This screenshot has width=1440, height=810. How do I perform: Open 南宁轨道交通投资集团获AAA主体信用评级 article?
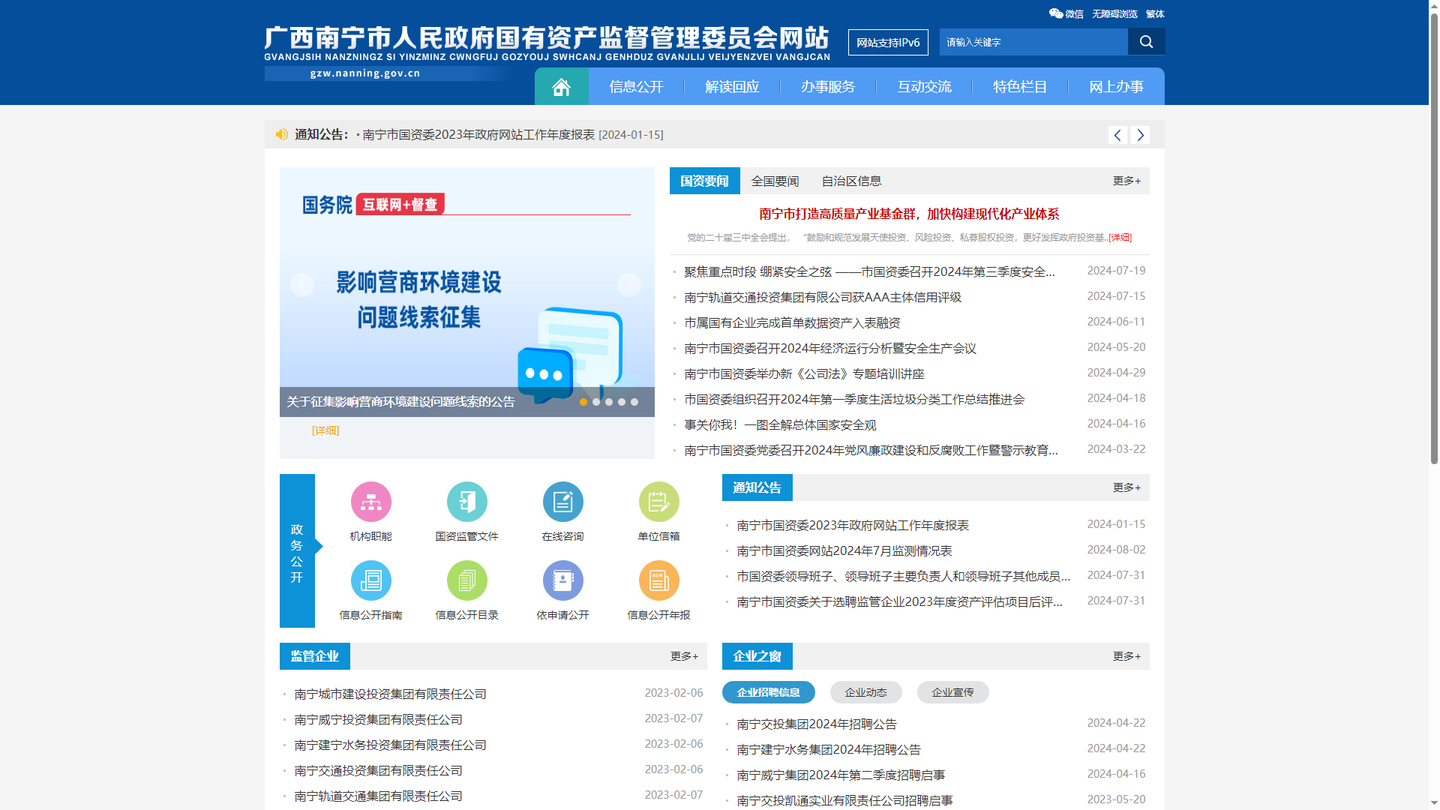point(823,297)
